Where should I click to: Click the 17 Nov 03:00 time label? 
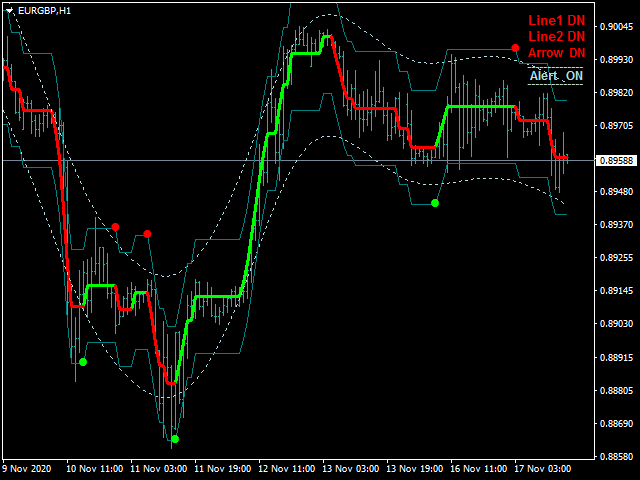(542, 468)
